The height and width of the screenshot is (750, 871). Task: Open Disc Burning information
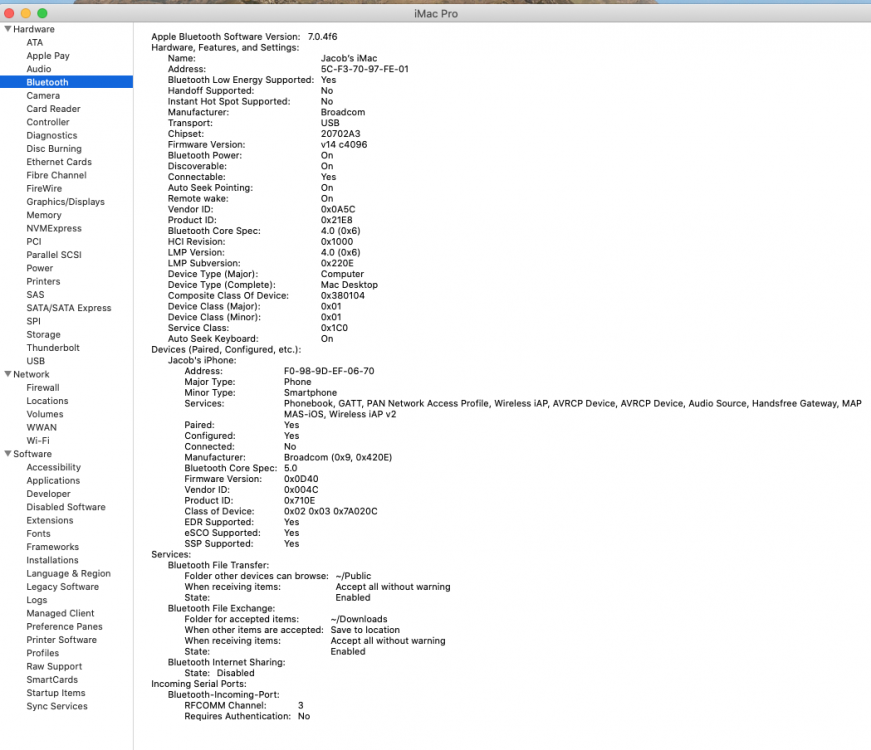click(x=54, y=149)
